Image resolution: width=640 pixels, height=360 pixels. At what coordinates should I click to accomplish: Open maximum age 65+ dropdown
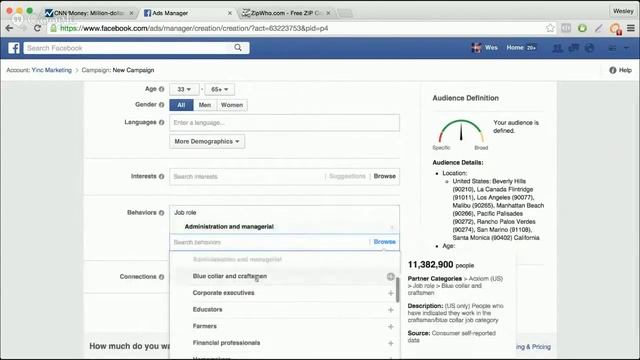click(x=220, y=89)
